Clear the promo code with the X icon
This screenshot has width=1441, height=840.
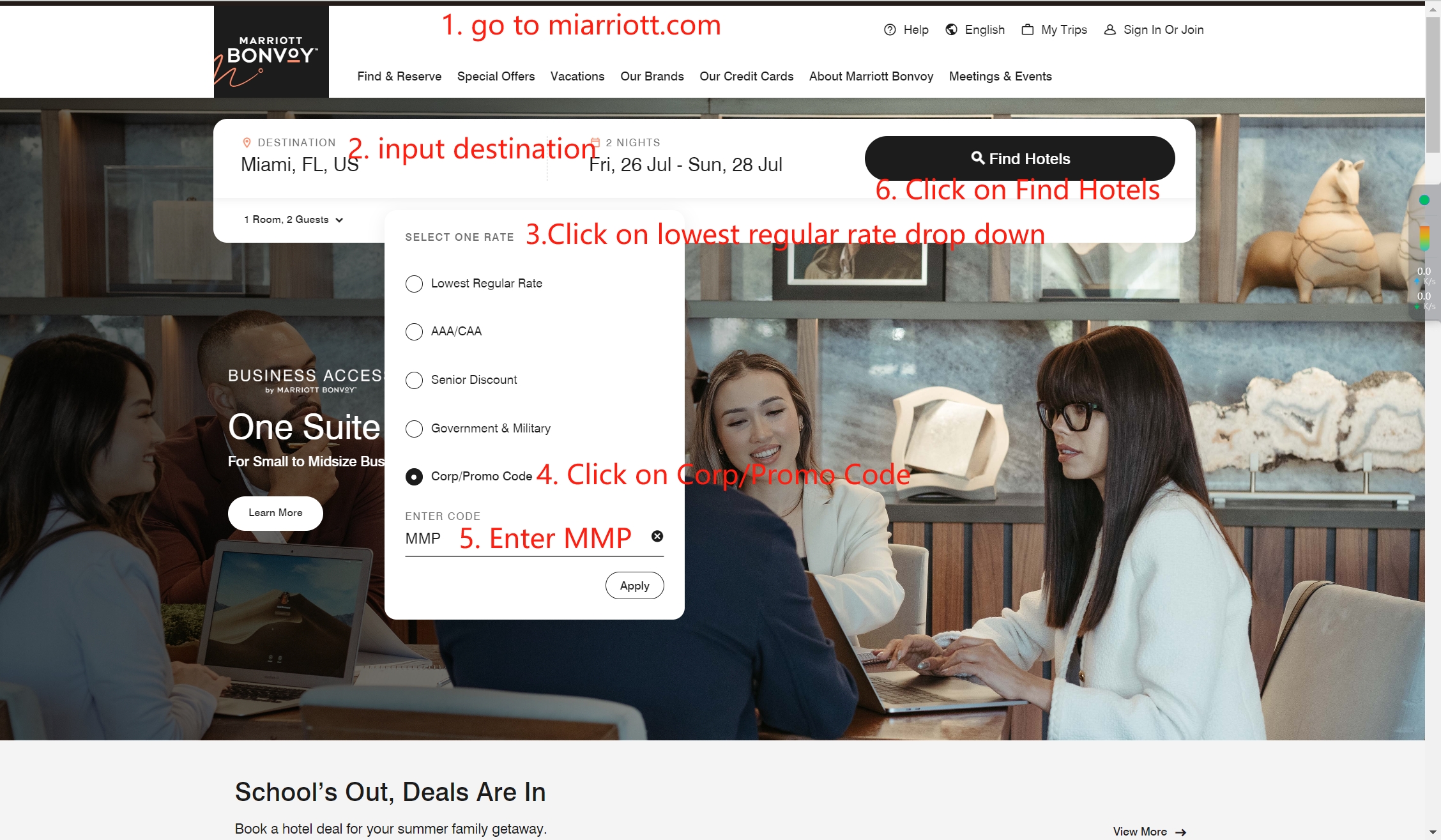point(657,537)
